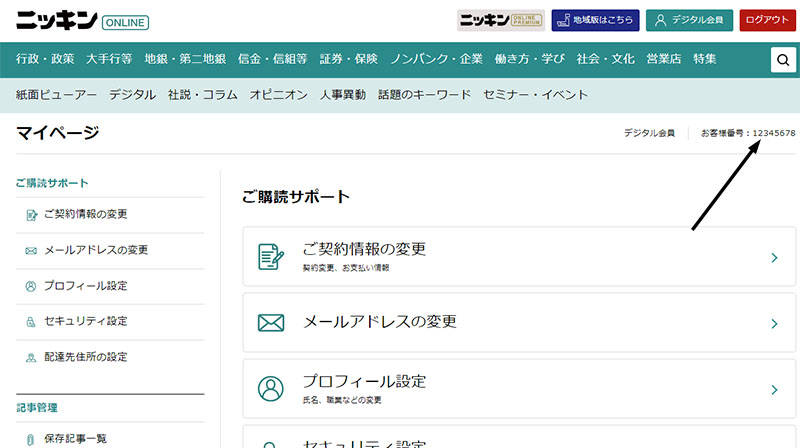Open the 行政・政策 navigation menu

coord(45,59)
